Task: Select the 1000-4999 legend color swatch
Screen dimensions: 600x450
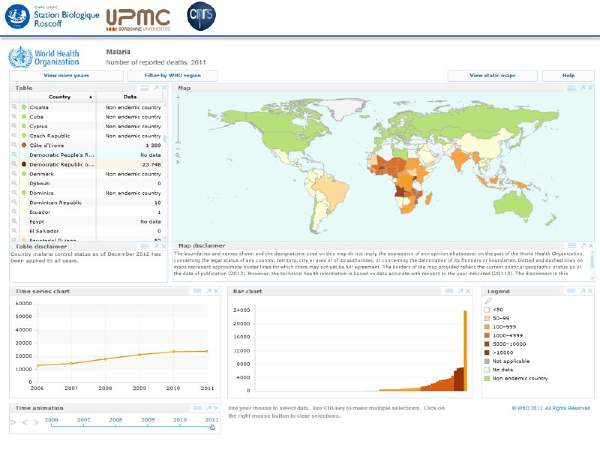Action: pyautogui.click(x=487, y=336)
